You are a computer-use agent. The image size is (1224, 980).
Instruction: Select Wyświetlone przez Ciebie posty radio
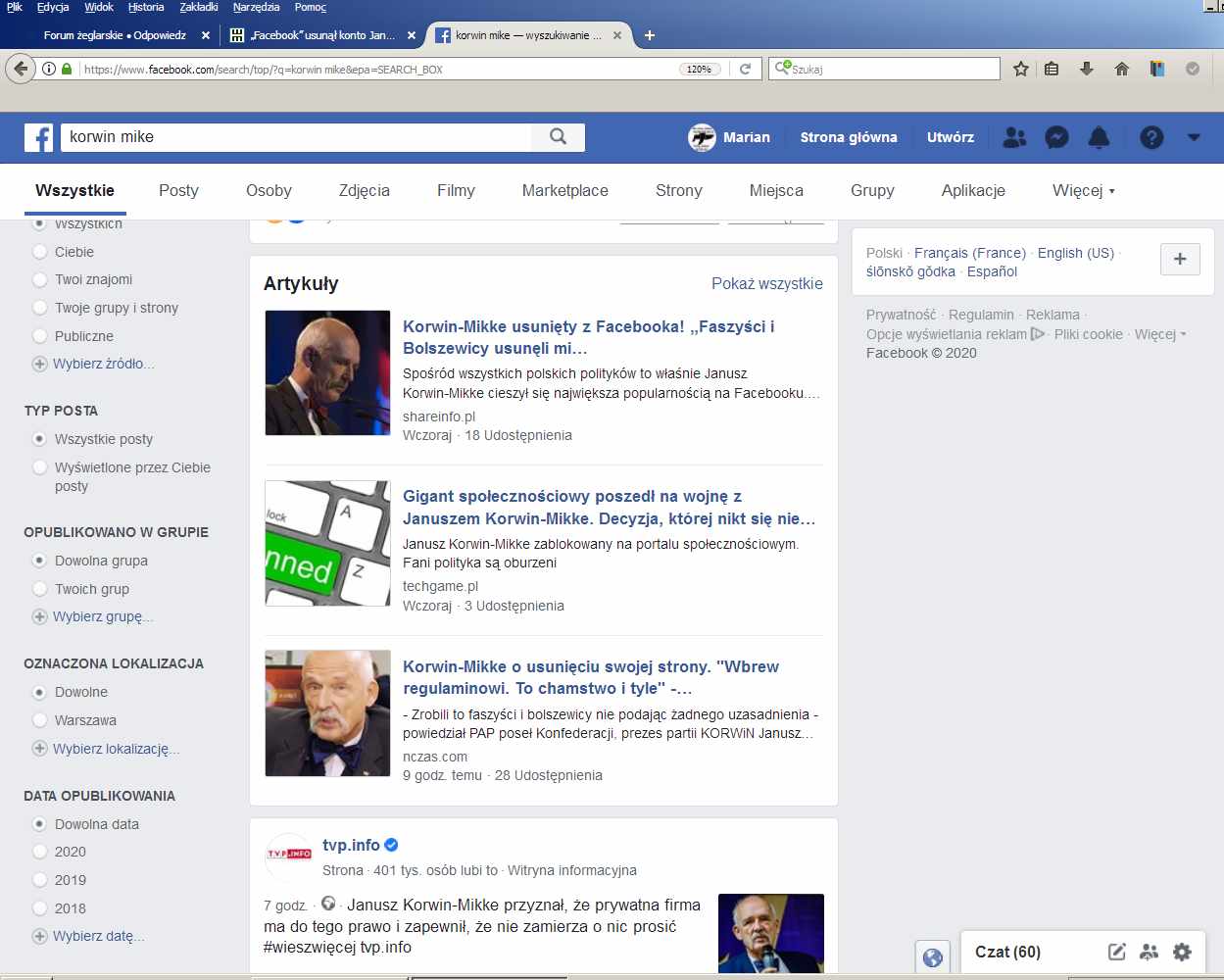[x=40, y=467]
